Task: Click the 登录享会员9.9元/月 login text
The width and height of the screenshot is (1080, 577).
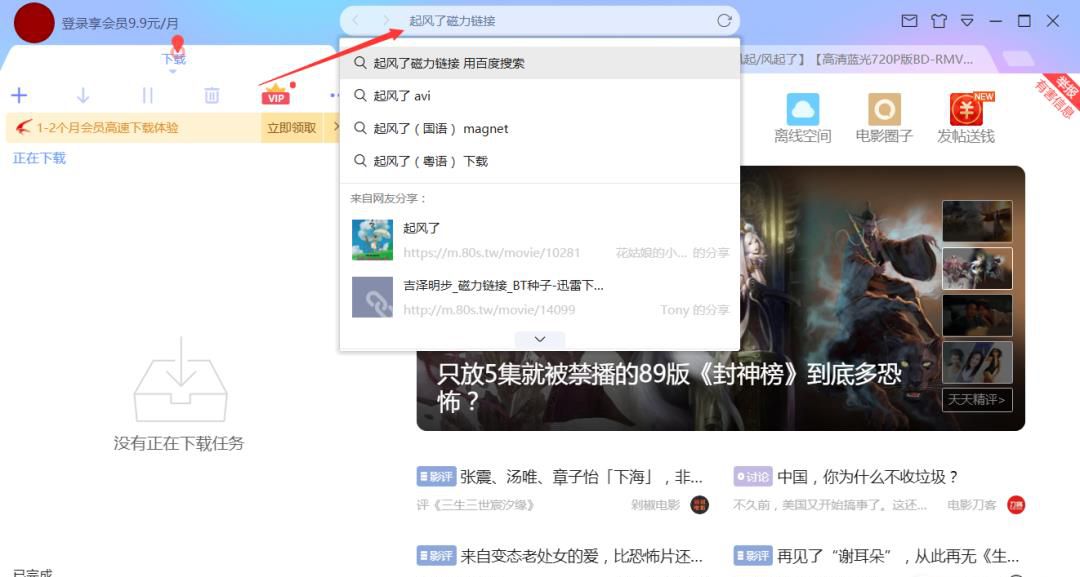Action: (120, 23)
